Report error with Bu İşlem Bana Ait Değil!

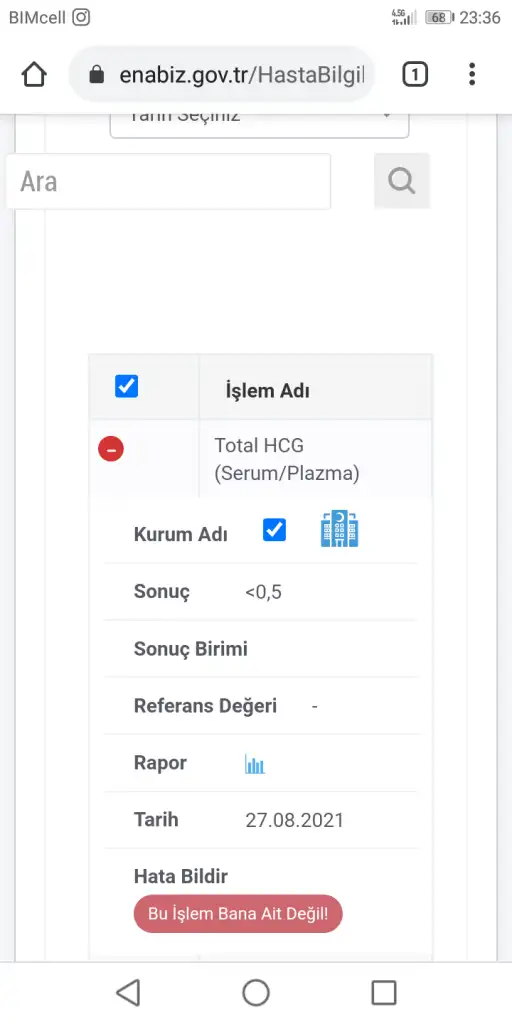(x=238, y=913)
